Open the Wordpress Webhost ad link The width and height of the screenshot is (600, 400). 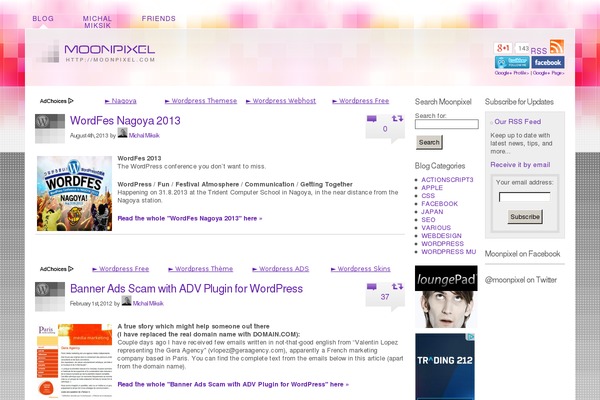(281, 101)
